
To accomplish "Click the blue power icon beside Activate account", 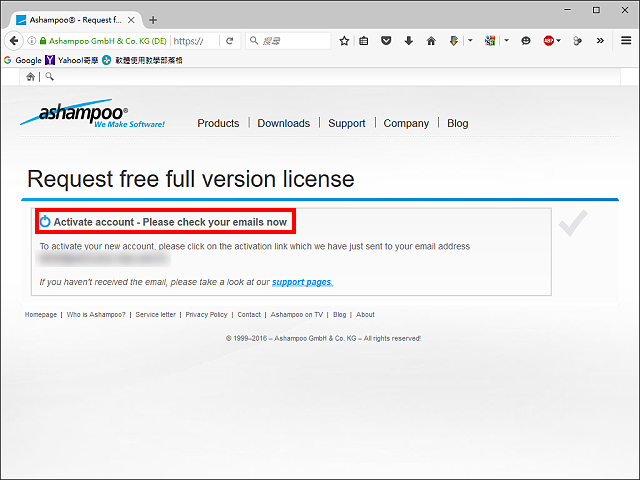I will (45, 222).
